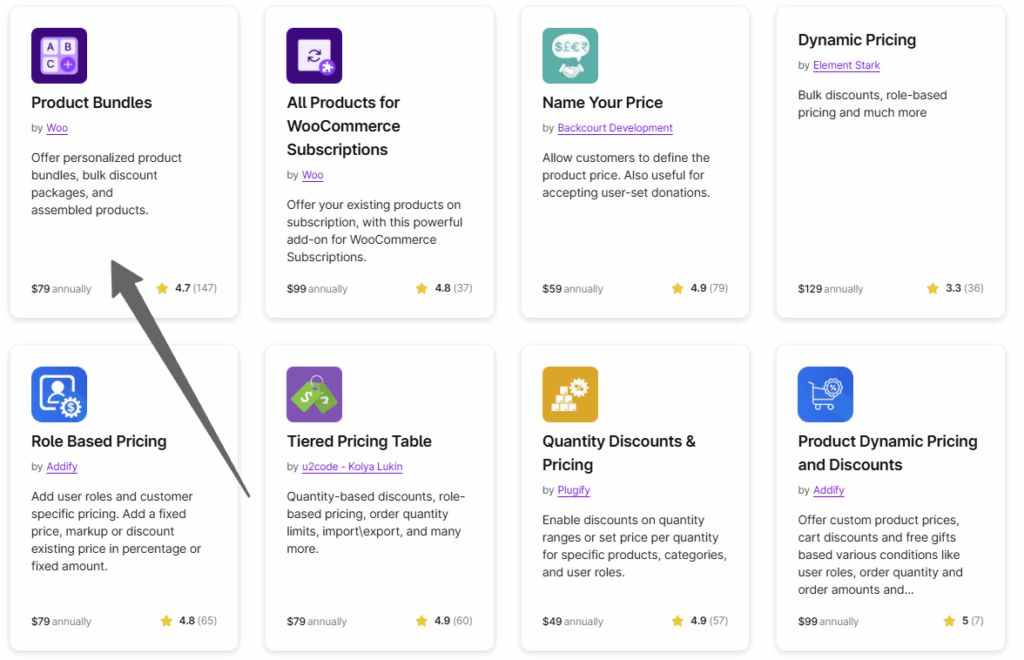Open the Role Based Pricing title

99,441
